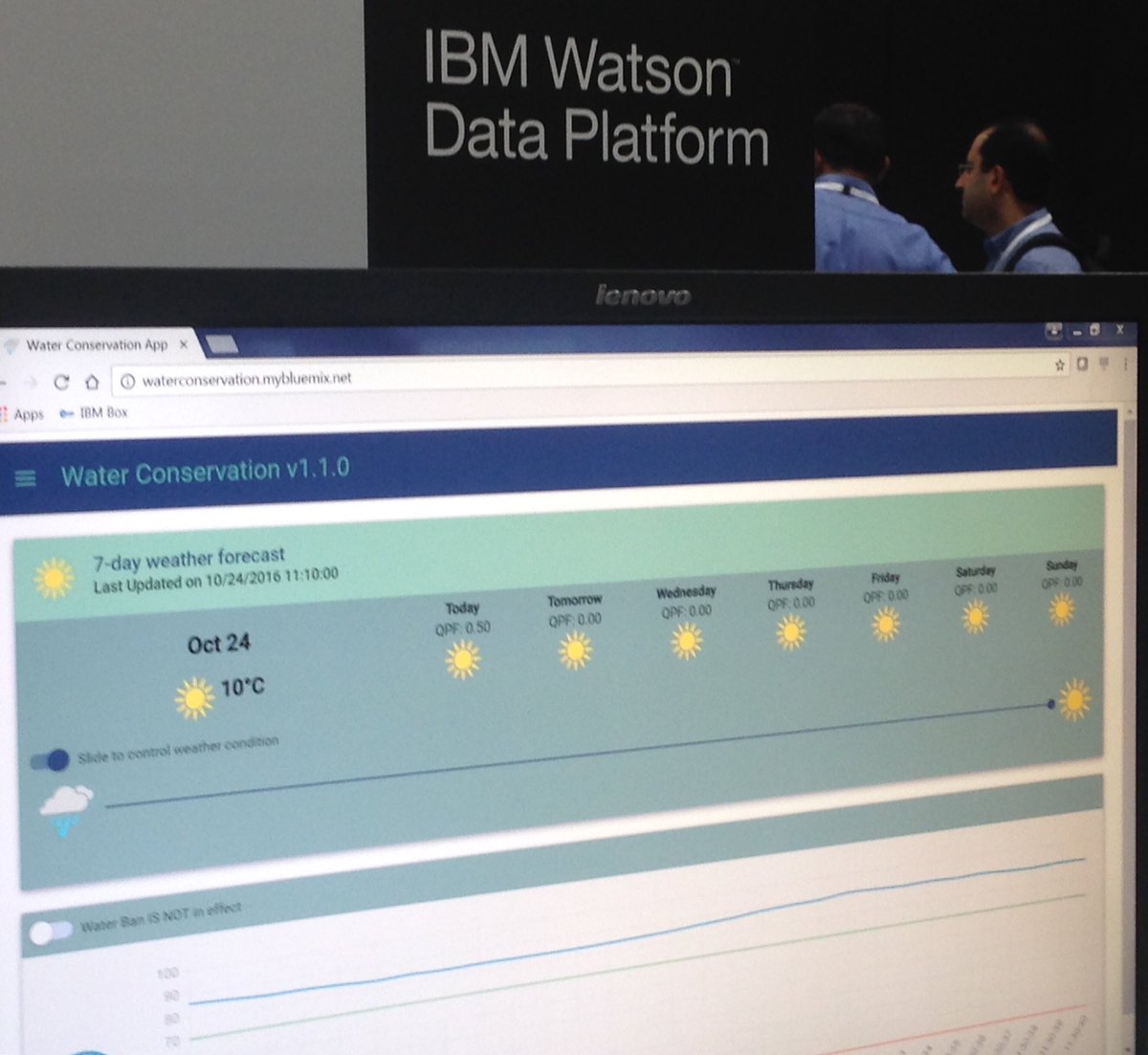Click the sun icon beside 10°C
1148x1055 pixels.
click(x=195, y=698)
